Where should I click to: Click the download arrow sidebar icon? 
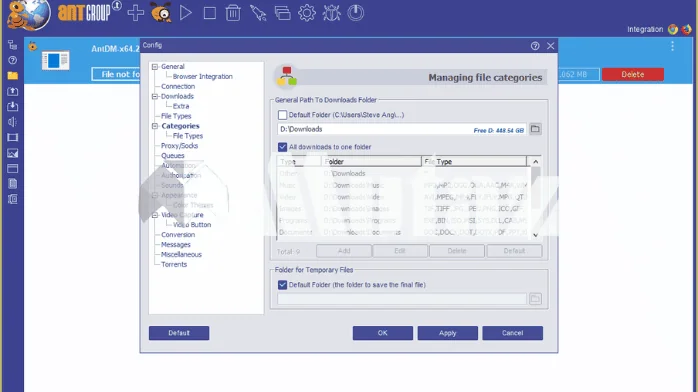[x=12, y=106]
